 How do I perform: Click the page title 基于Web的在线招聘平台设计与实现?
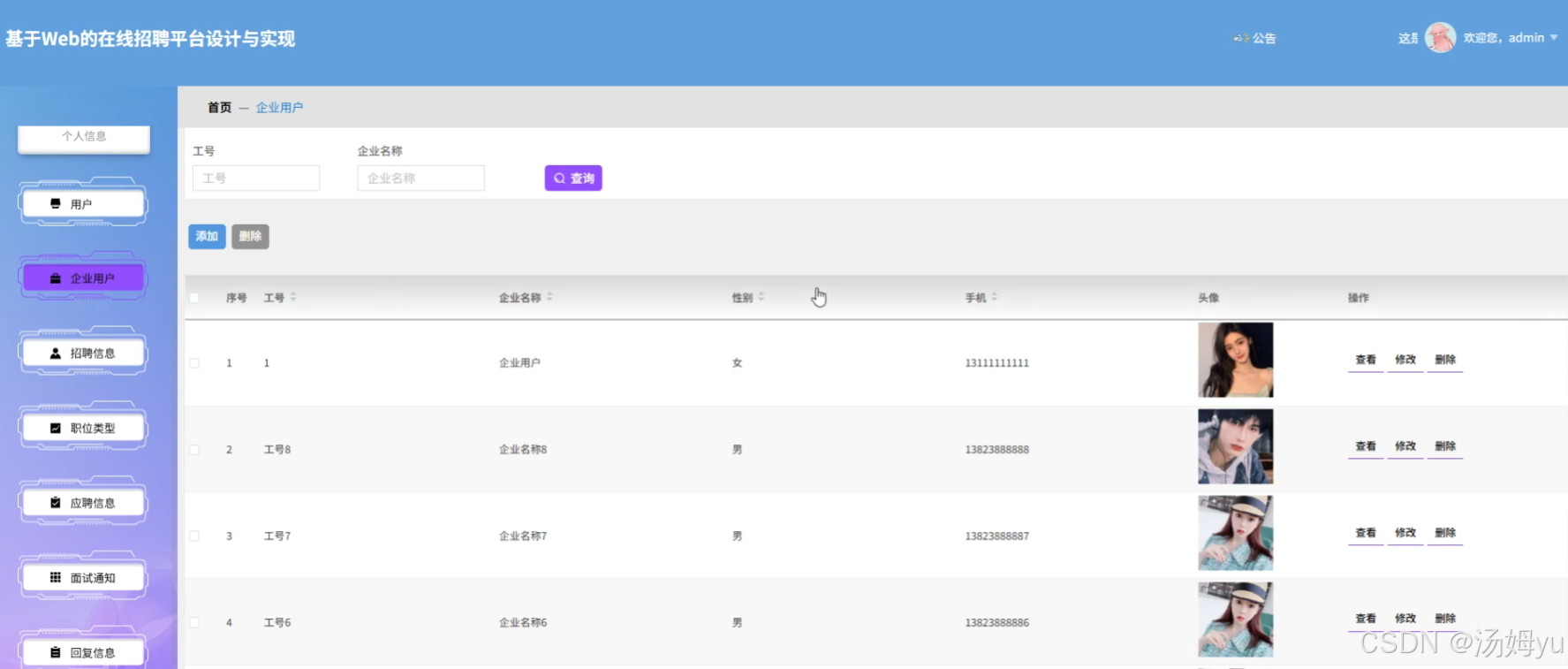tap(150, 39)
